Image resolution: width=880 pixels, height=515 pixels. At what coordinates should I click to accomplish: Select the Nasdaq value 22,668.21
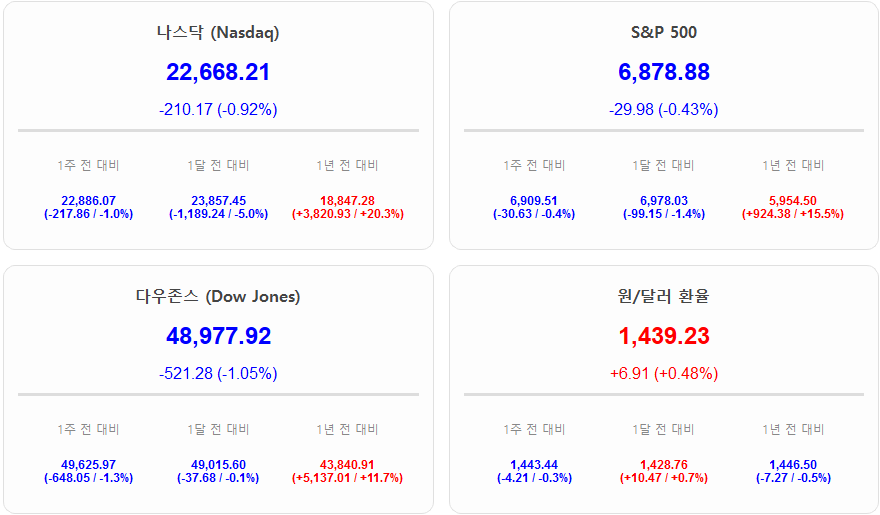click(218, 72)
